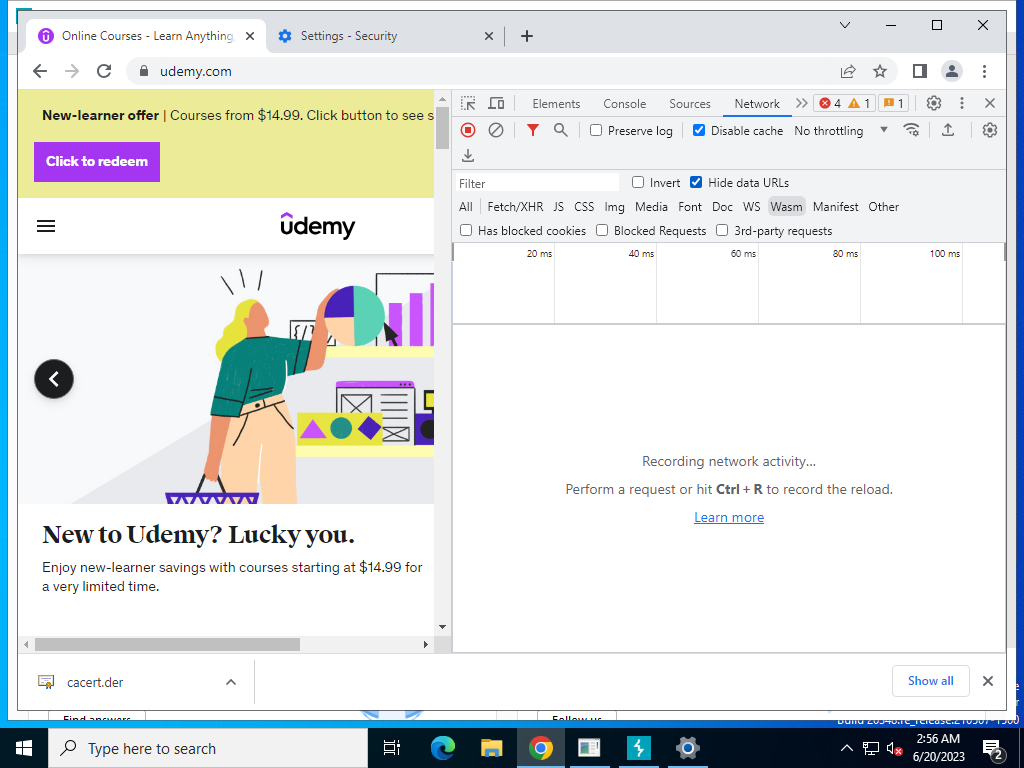Show All request types
The height and width of the screenshot is (768, 1024).
coord(466,206)
